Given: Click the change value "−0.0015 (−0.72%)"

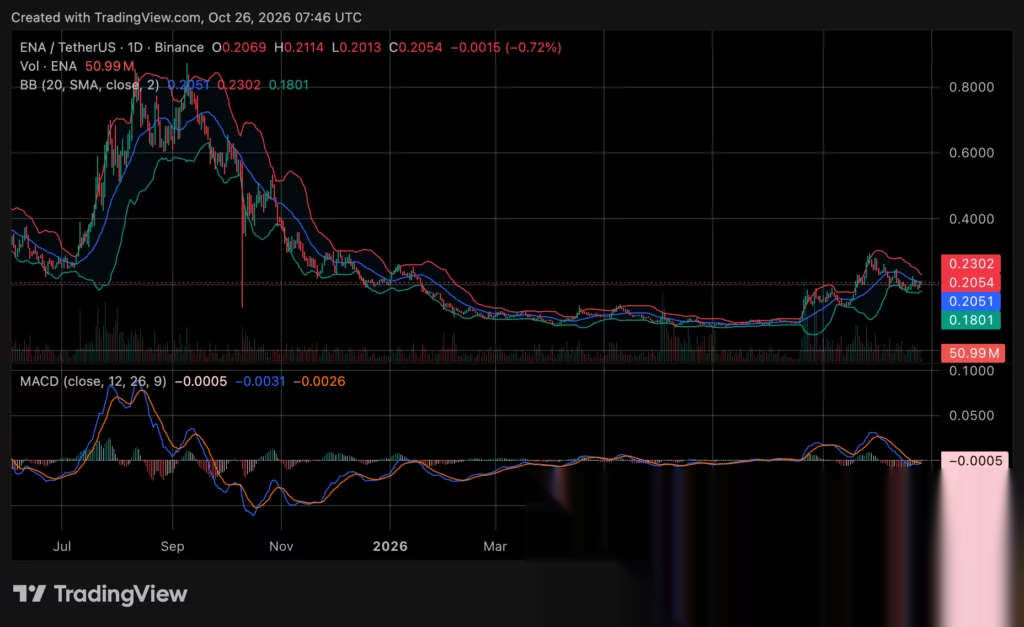Looking at the screenshot, I should [x=506, y=48].
